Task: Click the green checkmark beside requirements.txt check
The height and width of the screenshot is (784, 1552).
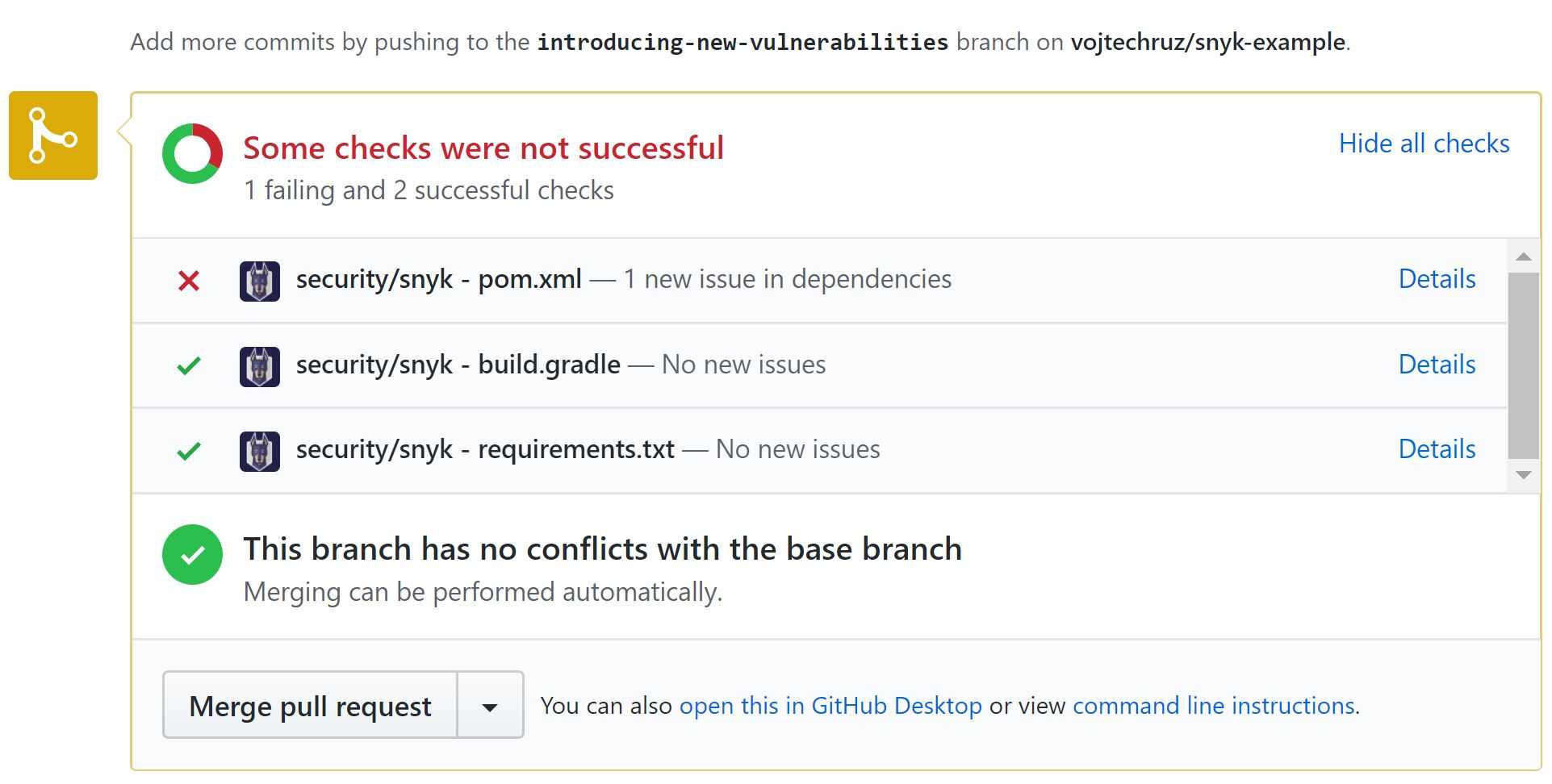Action: coord(189,451)
